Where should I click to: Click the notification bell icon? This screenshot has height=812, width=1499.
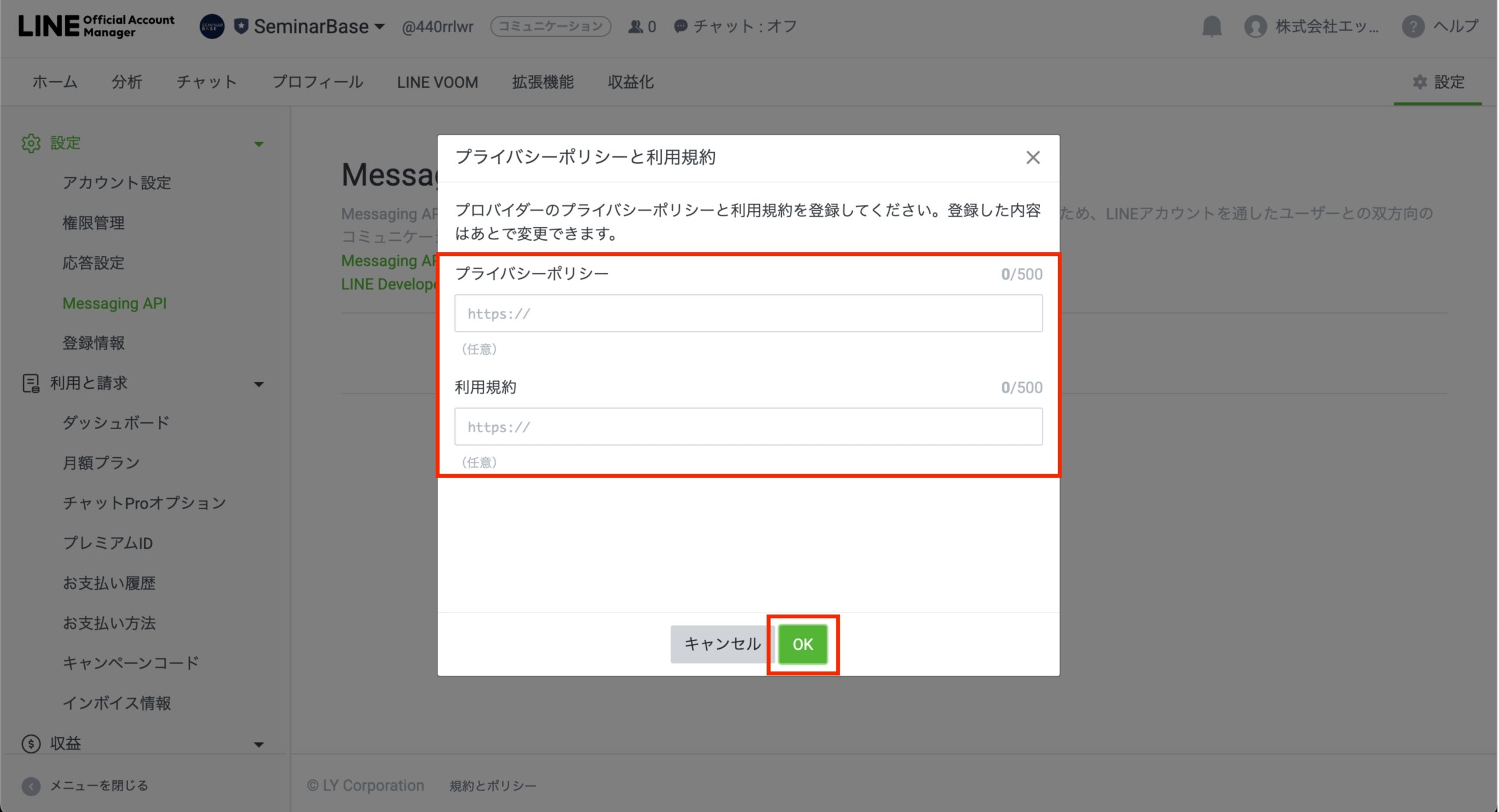click(x=1211, y=26)
